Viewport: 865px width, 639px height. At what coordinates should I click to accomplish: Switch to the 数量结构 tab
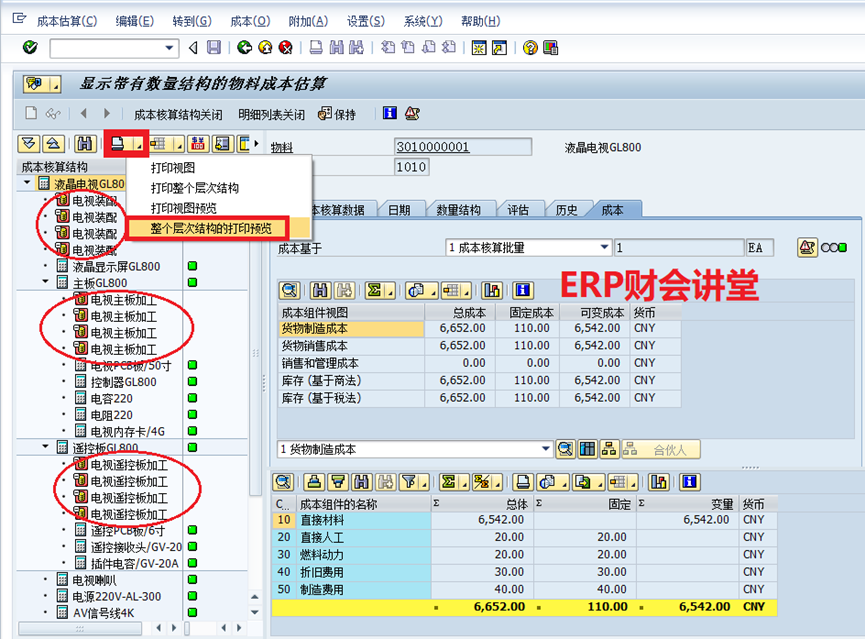click(458, 210)
